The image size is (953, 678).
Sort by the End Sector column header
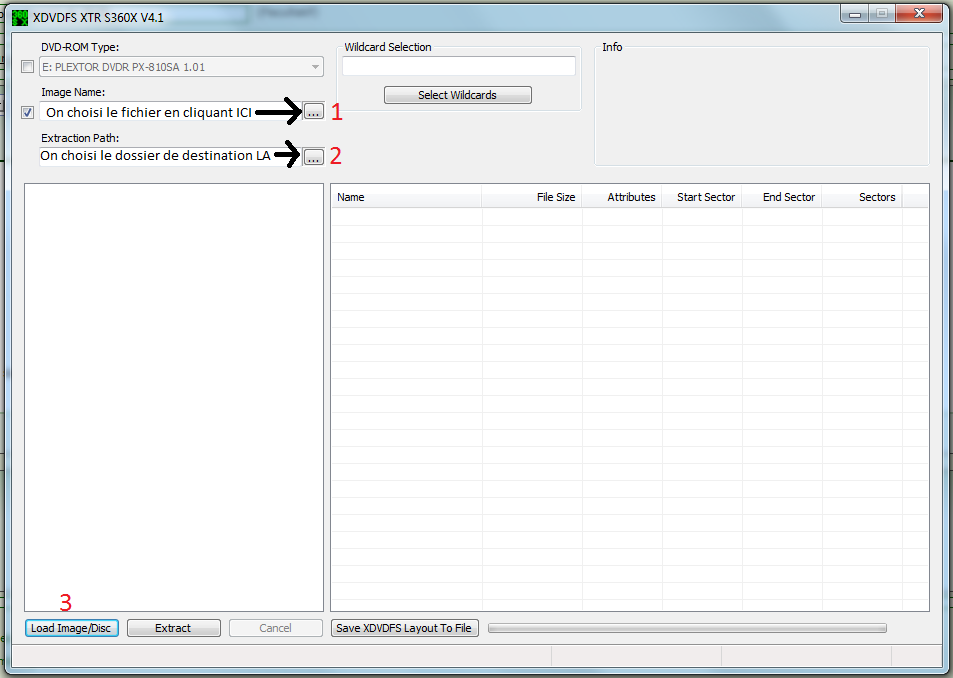coord(782,197)
